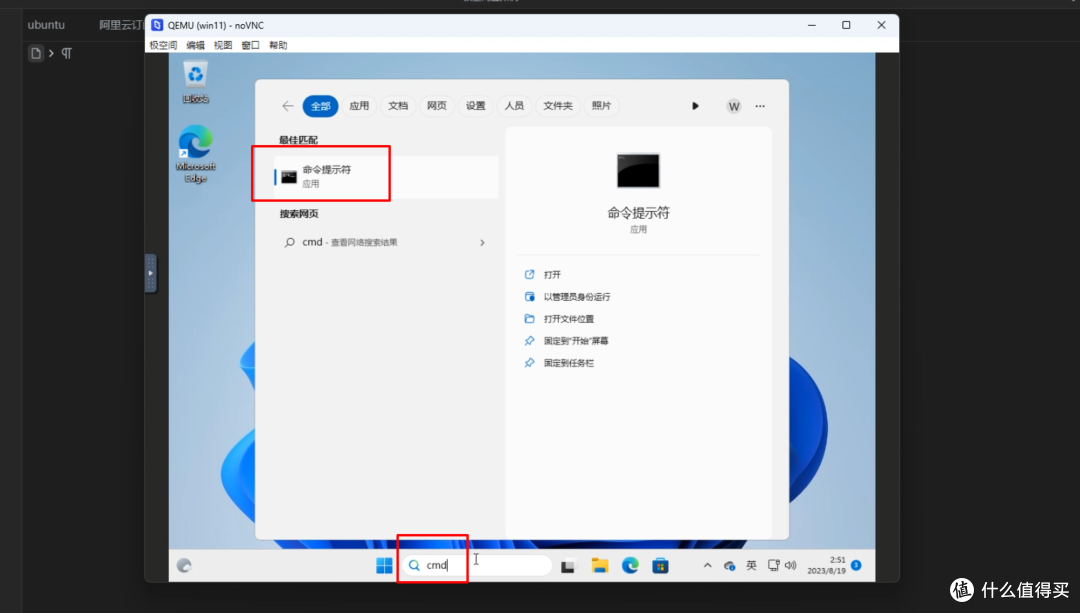Switch the 英 input method indicator
The width and height of the screenshot is (1080, 613).
tap(751, 565)
